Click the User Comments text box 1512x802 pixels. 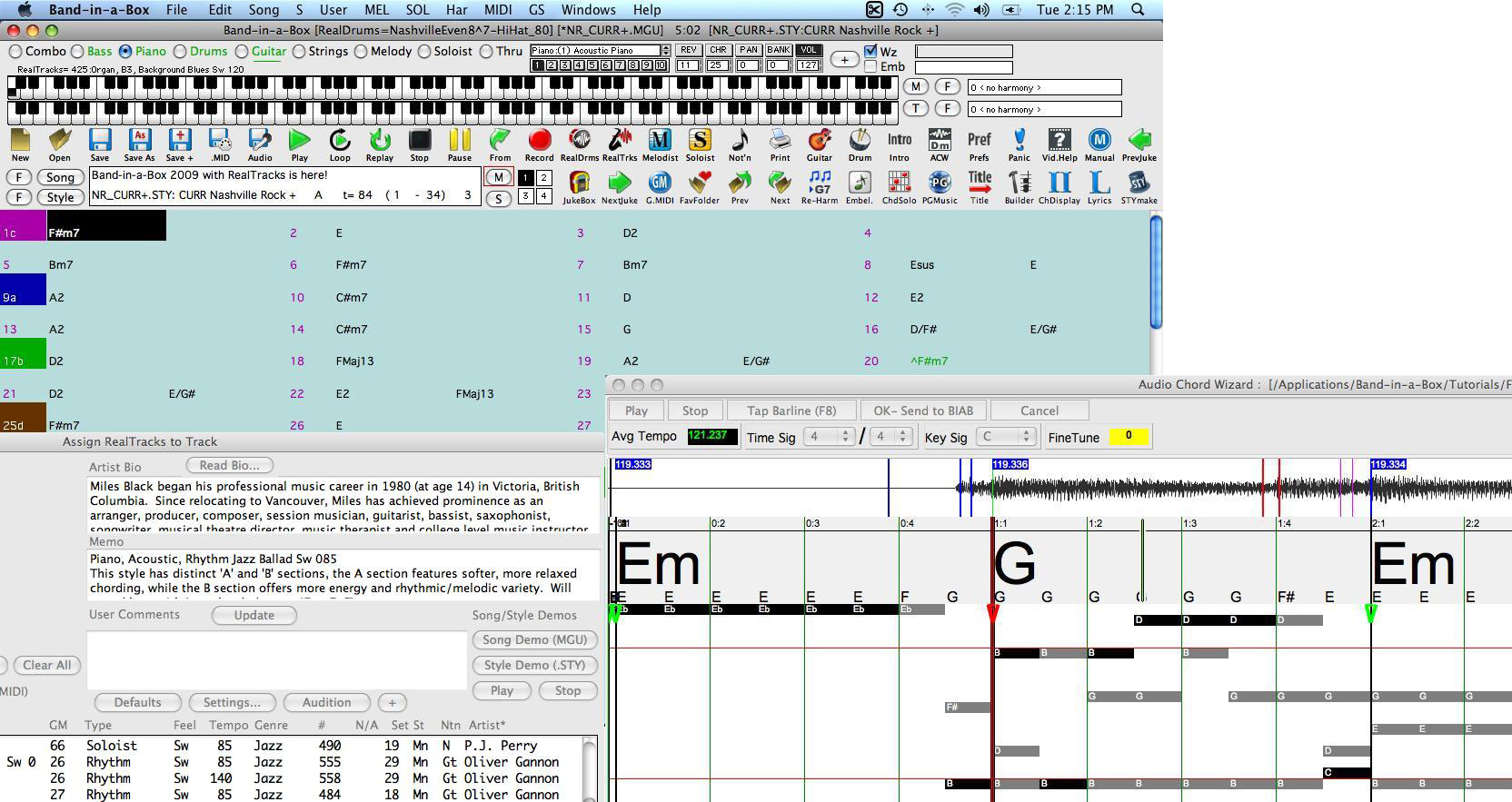(x=276, y=659)
